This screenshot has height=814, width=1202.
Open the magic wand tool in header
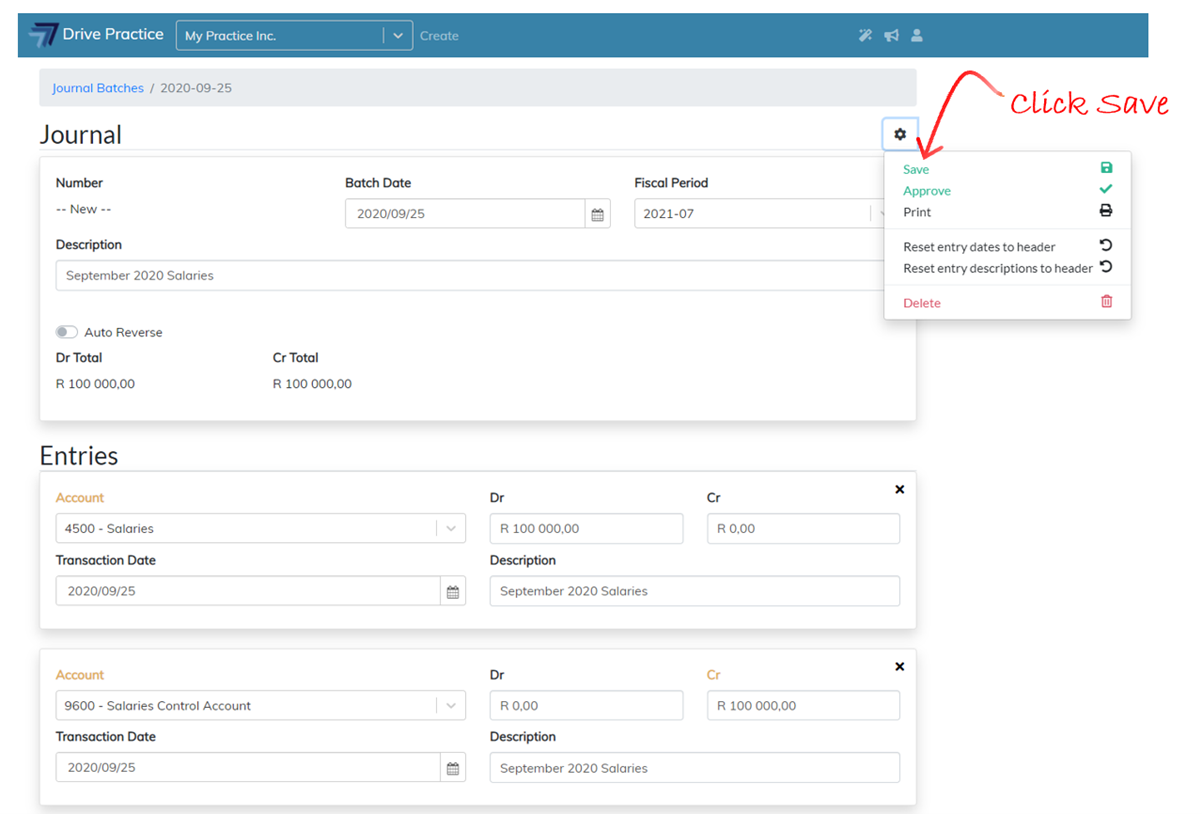tap(865, 35)
